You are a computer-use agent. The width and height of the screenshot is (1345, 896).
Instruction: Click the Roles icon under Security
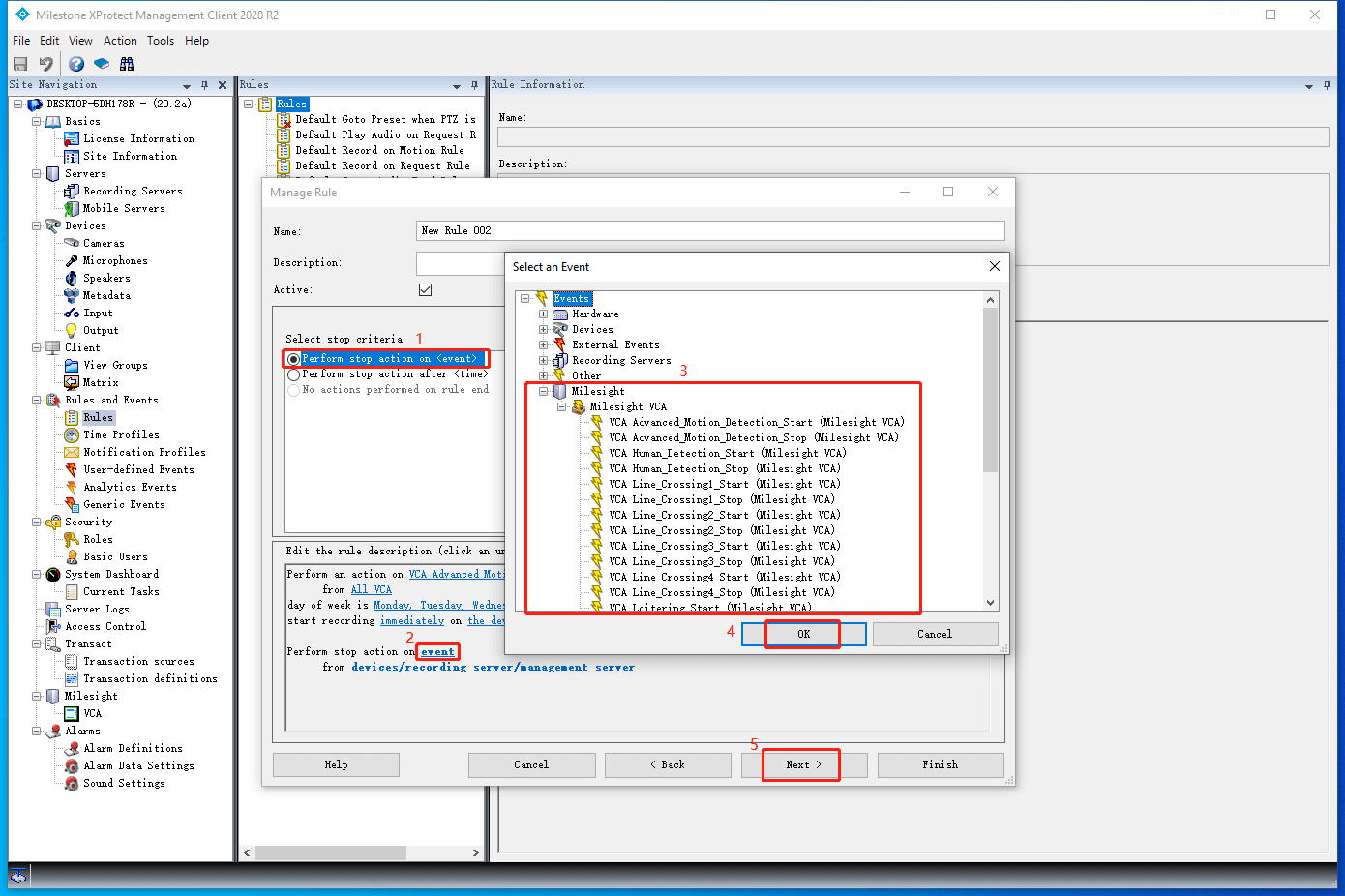click(72, 539)
